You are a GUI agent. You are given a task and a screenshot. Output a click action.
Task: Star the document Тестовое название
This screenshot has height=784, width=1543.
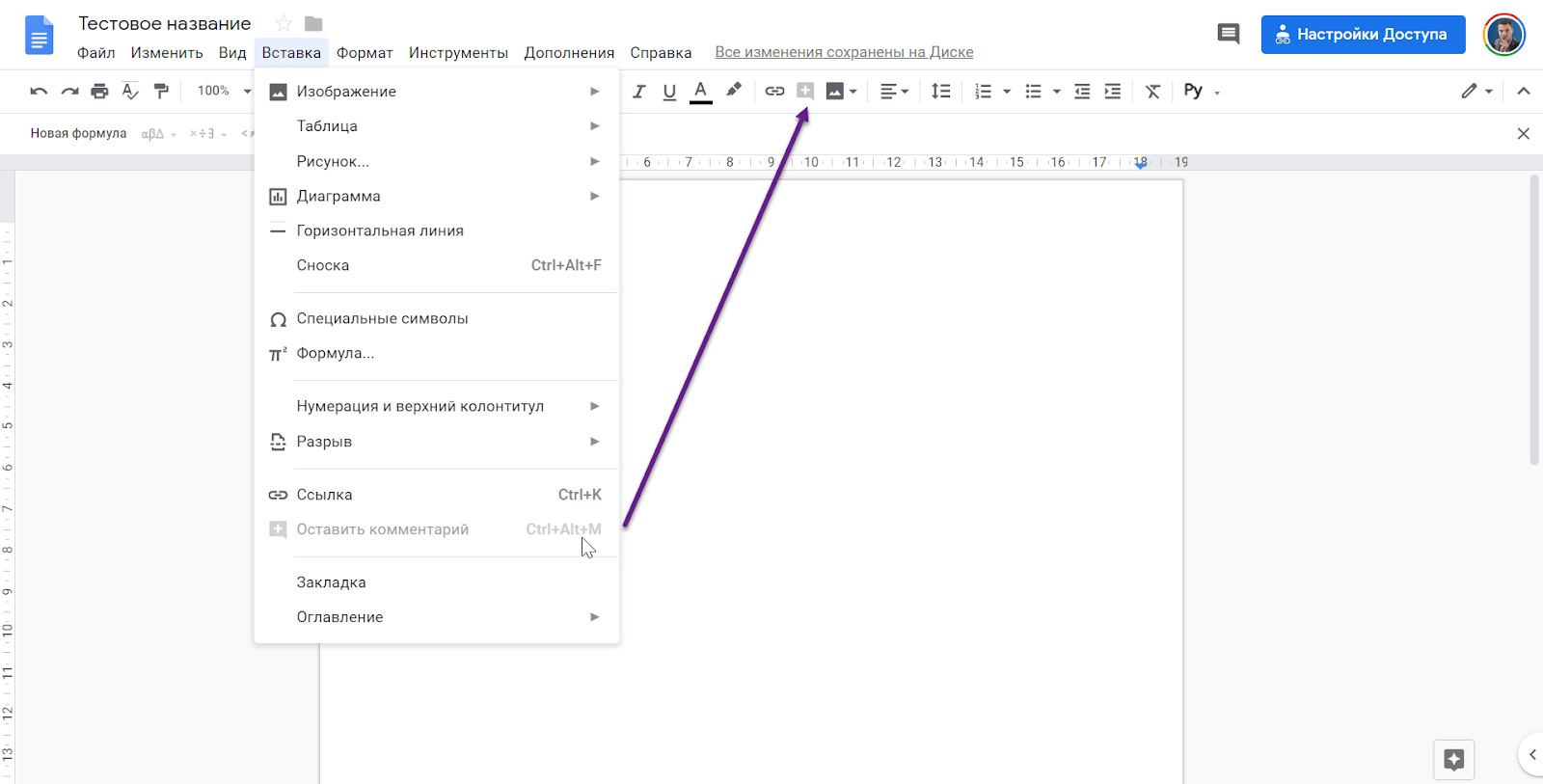pyautogui.click(x=284, y=23)
